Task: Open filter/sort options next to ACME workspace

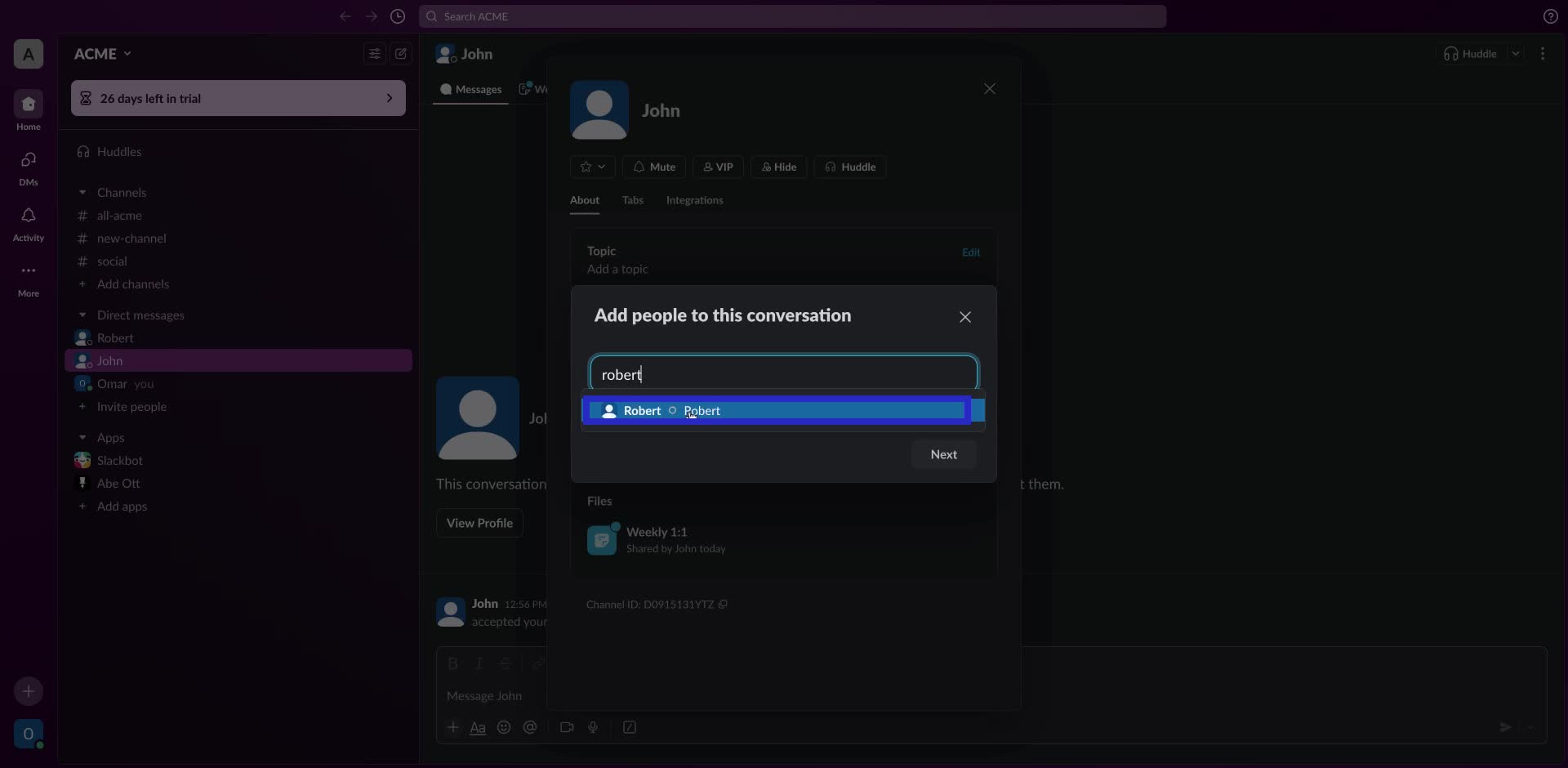Action: (x=373, y=53)
